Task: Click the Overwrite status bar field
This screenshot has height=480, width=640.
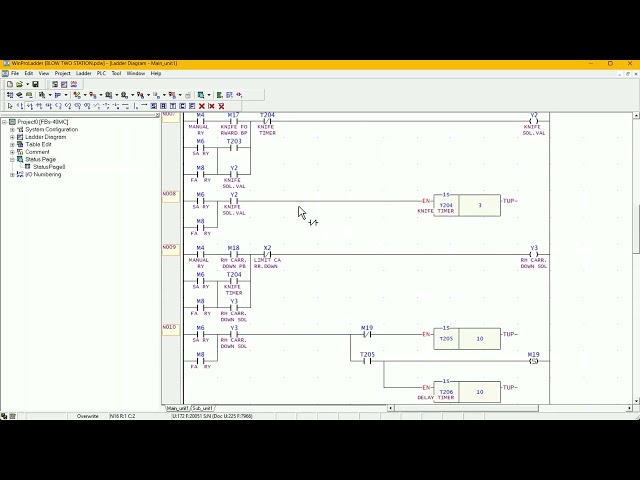Action: click(87, 416)
